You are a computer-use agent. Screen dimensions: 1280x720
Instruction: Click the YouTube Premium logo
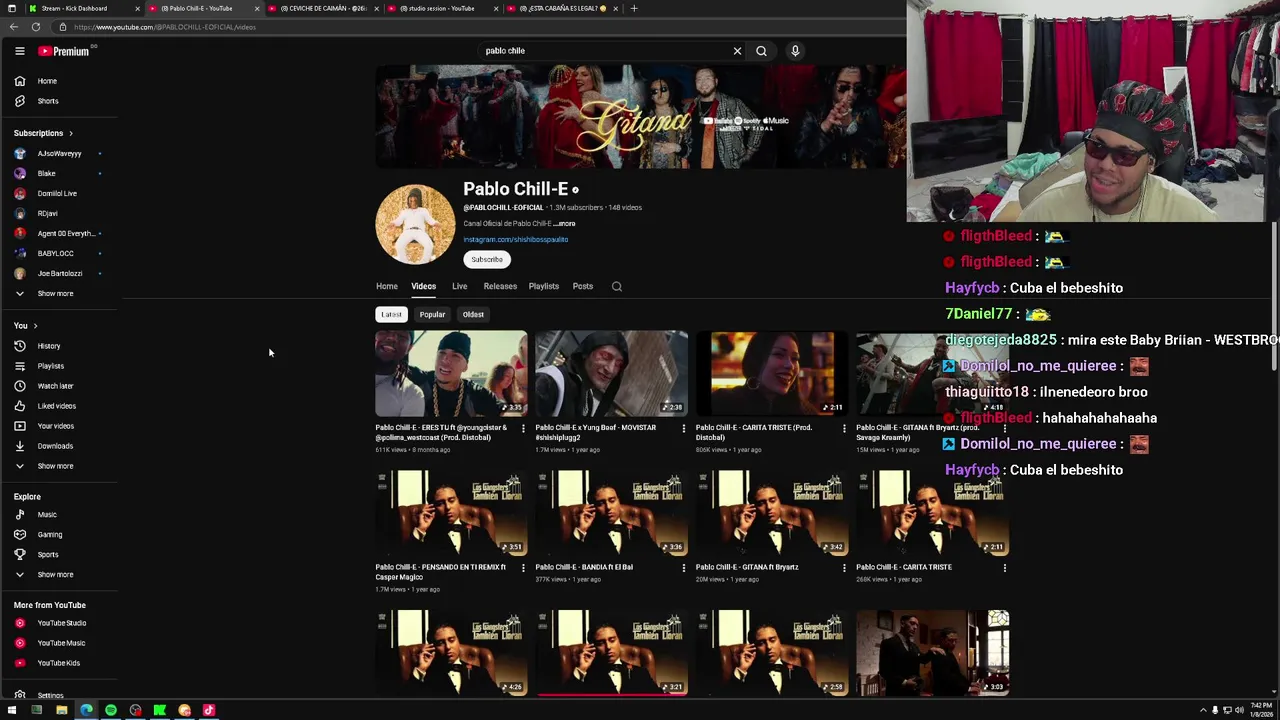pos(65,51)
